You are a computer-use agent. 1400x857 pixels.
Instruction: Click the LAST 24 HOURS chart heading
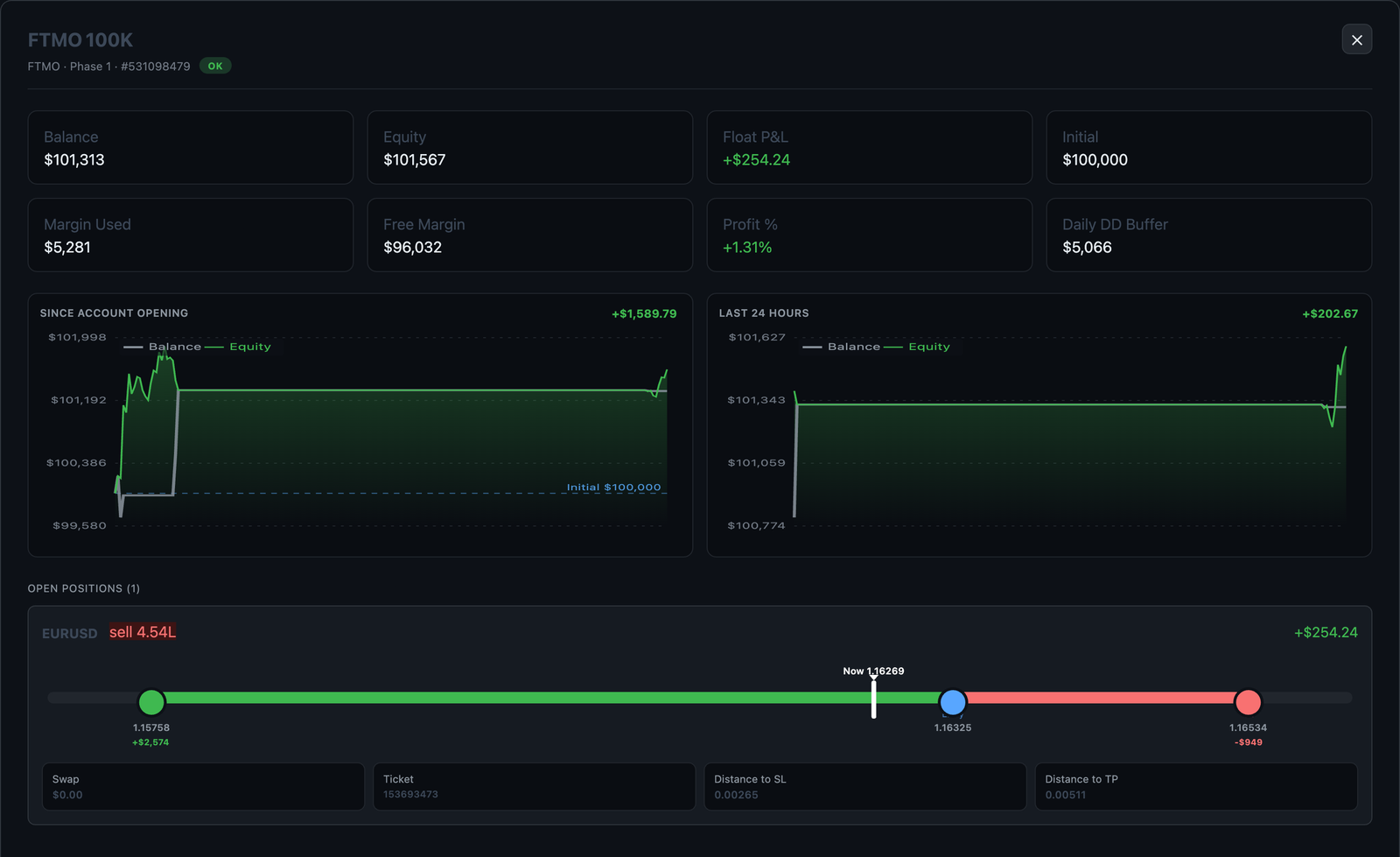(x=764, y=313)
